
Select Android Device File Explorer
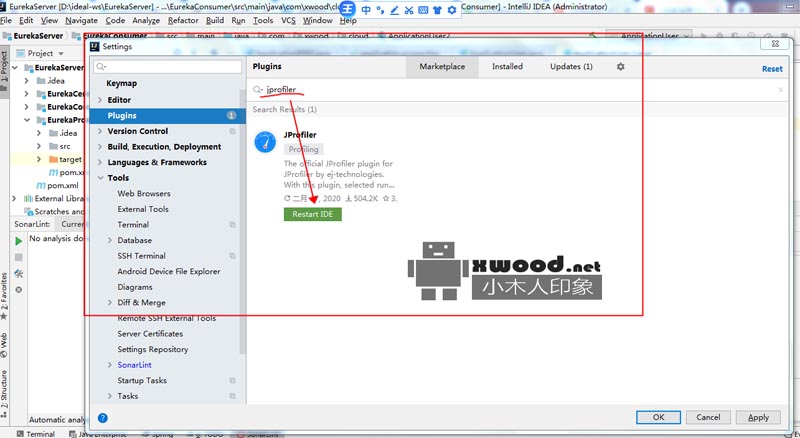pyautogui.click(x=169, y=272)
